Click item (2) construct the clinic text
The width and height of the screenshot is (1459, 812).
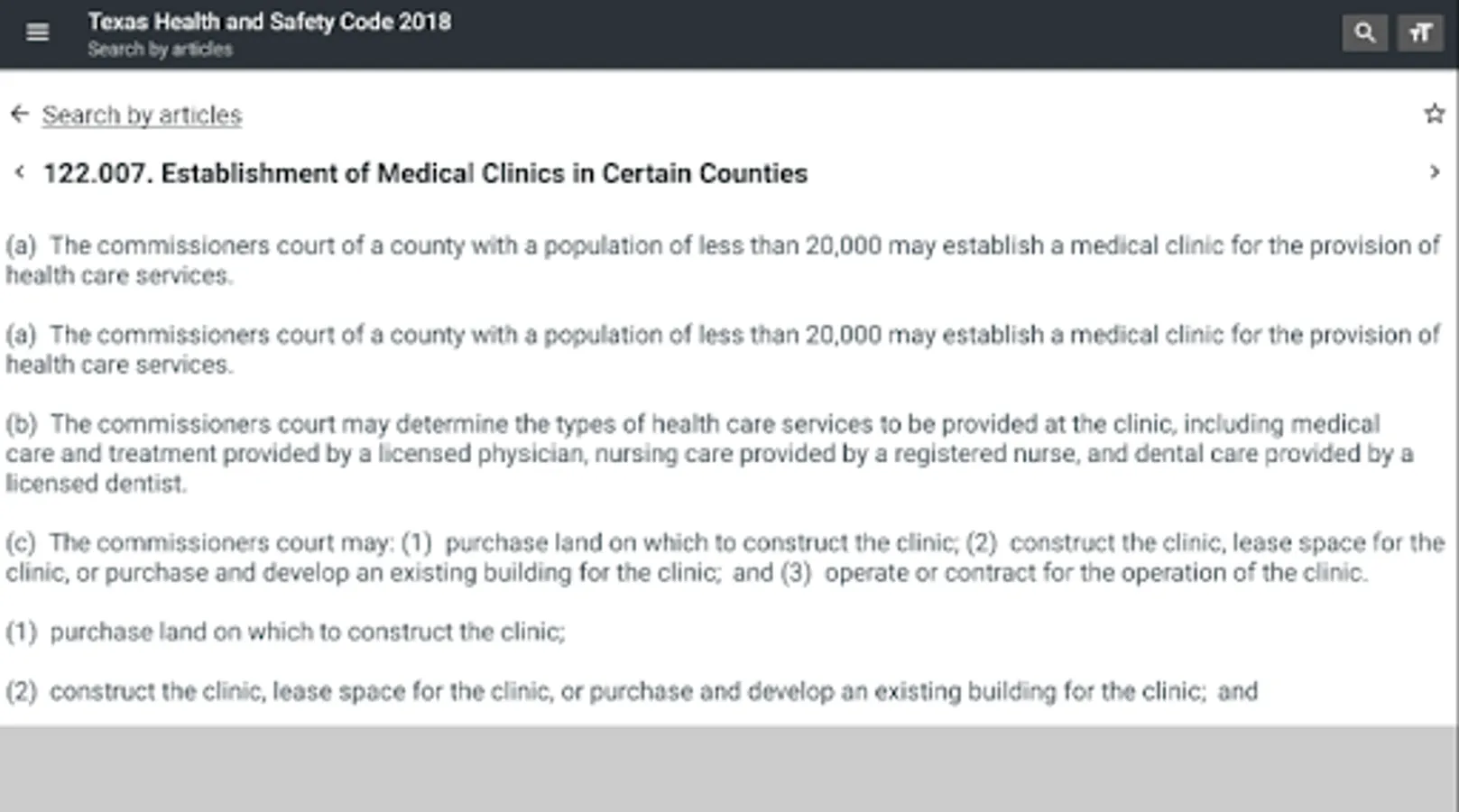632,691
